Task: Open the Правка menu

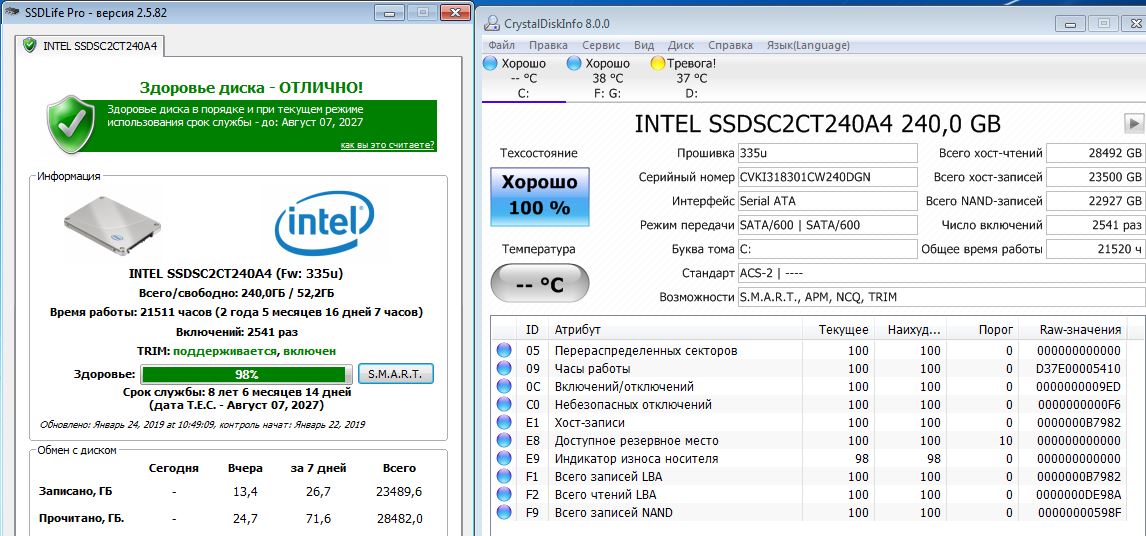Action: (548, 45)
